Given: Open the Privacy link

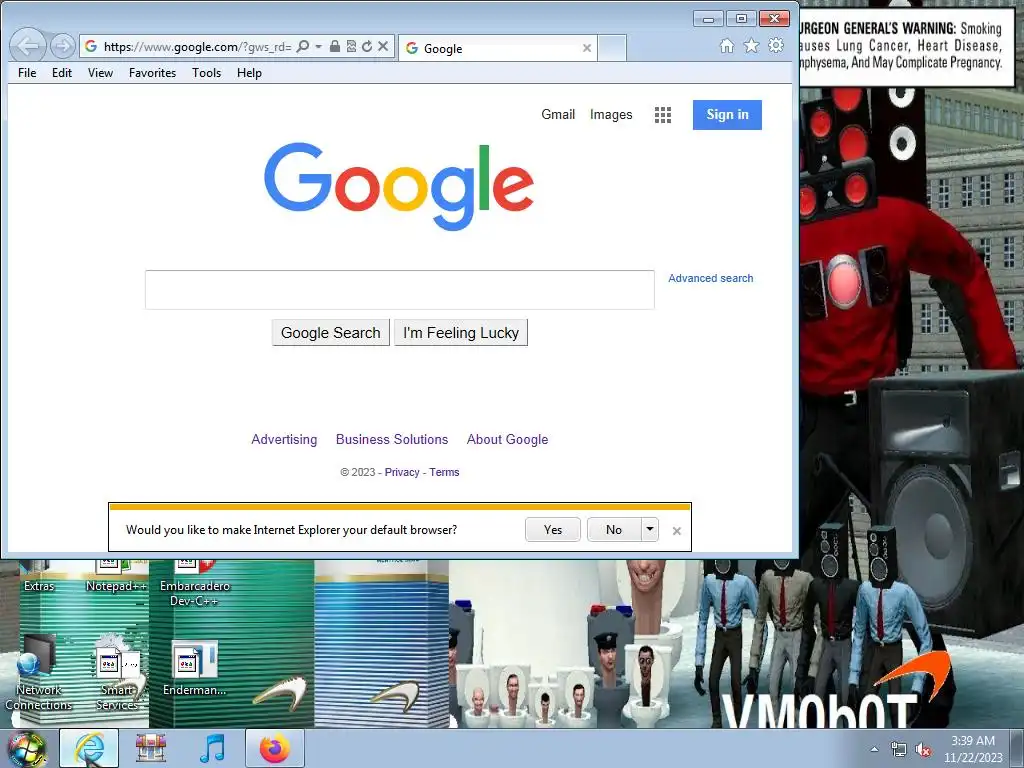Looking at the screenshot, I should [402, 472].
